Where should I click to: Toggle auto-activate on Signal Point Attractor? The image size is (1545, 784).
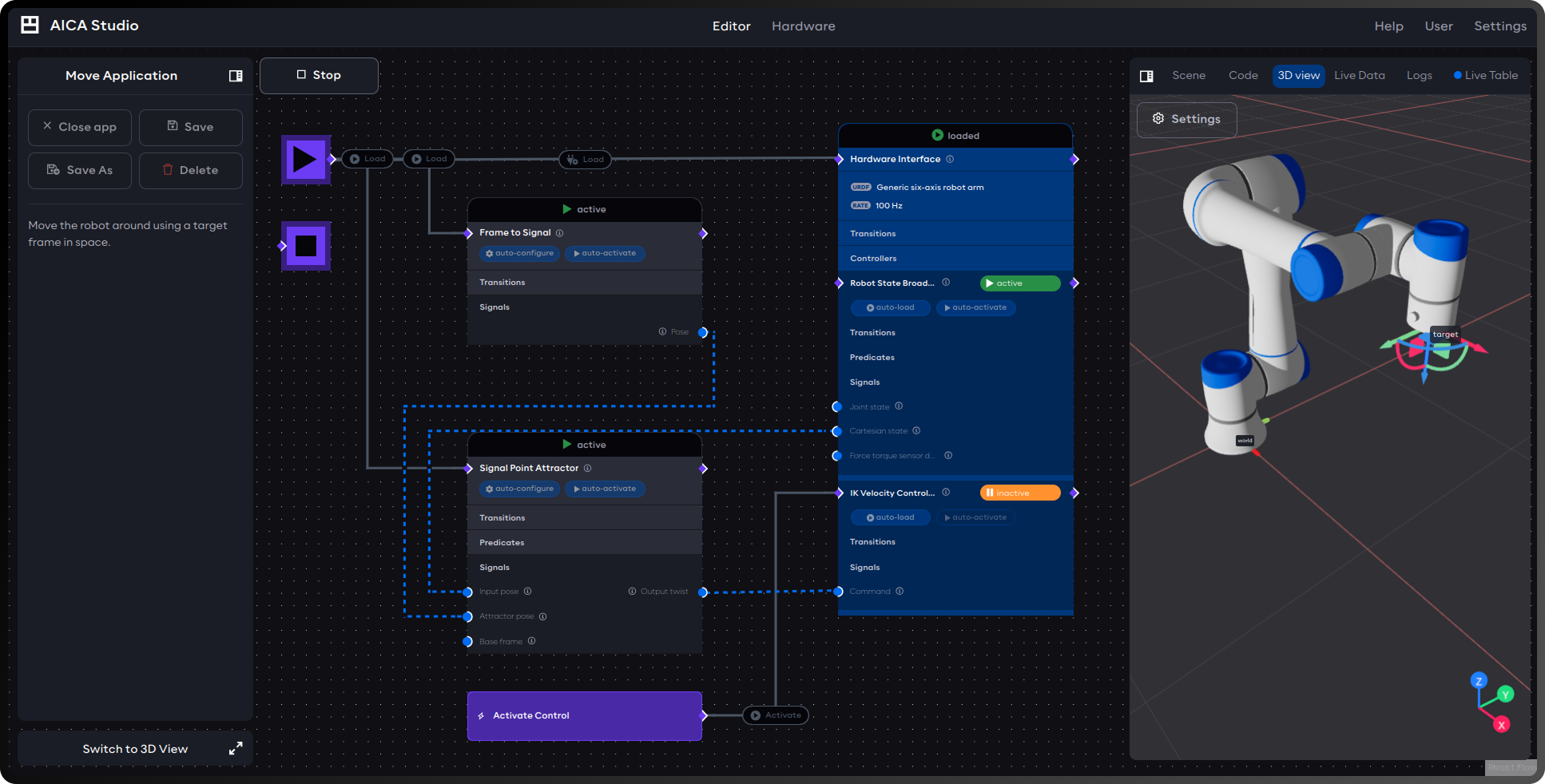coord(605,489)
